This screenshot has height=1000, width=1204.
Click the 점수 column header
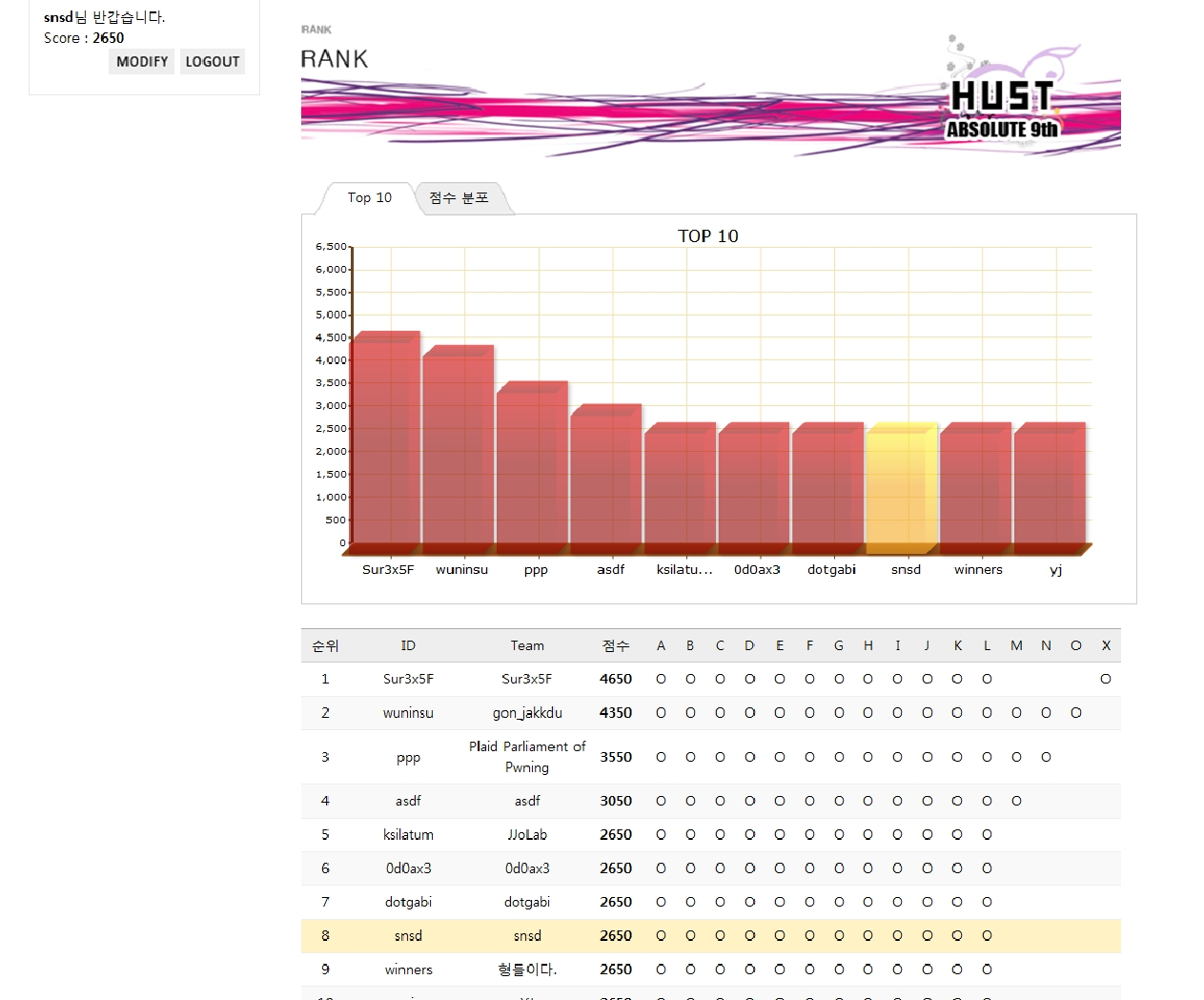coord(616,646)
